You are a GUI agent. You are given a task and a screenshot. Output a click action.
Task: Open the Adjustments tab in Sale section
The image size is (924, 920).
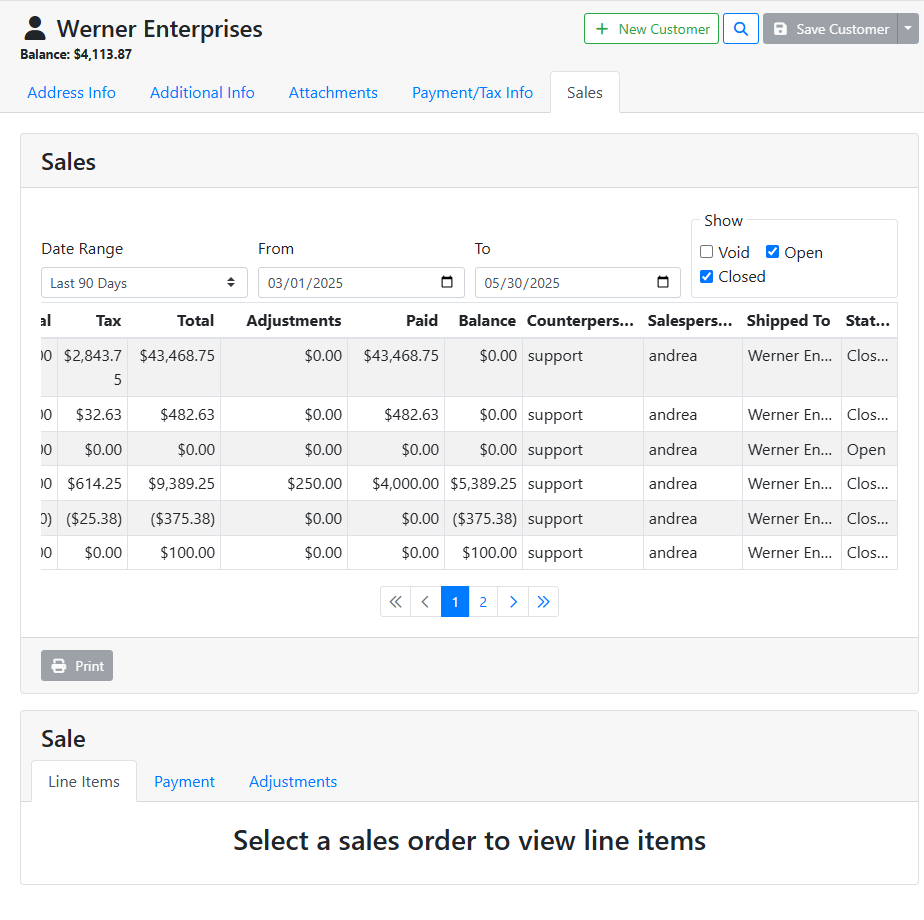pos(292,781)
